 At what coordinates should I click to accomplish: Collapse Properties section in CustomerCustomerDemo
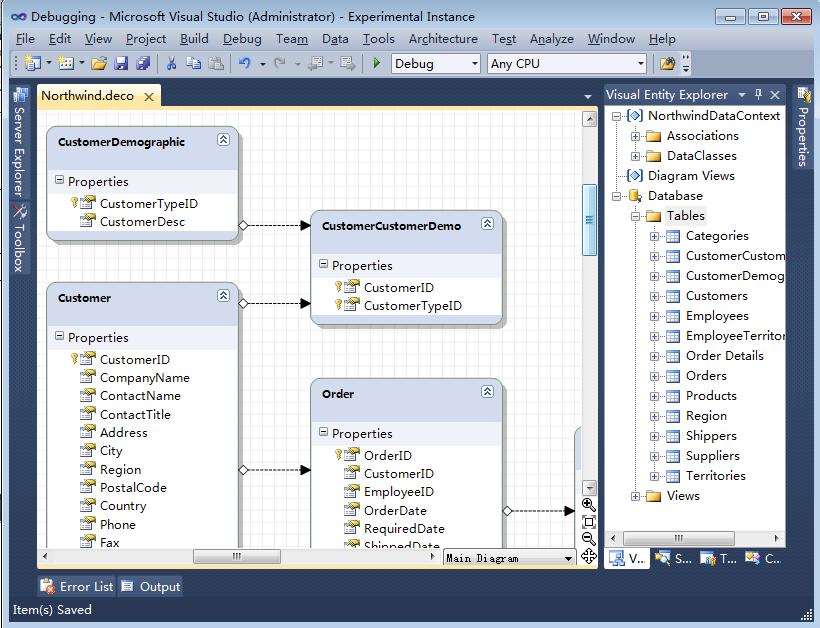pyautogui.click(x=324, y=264)
